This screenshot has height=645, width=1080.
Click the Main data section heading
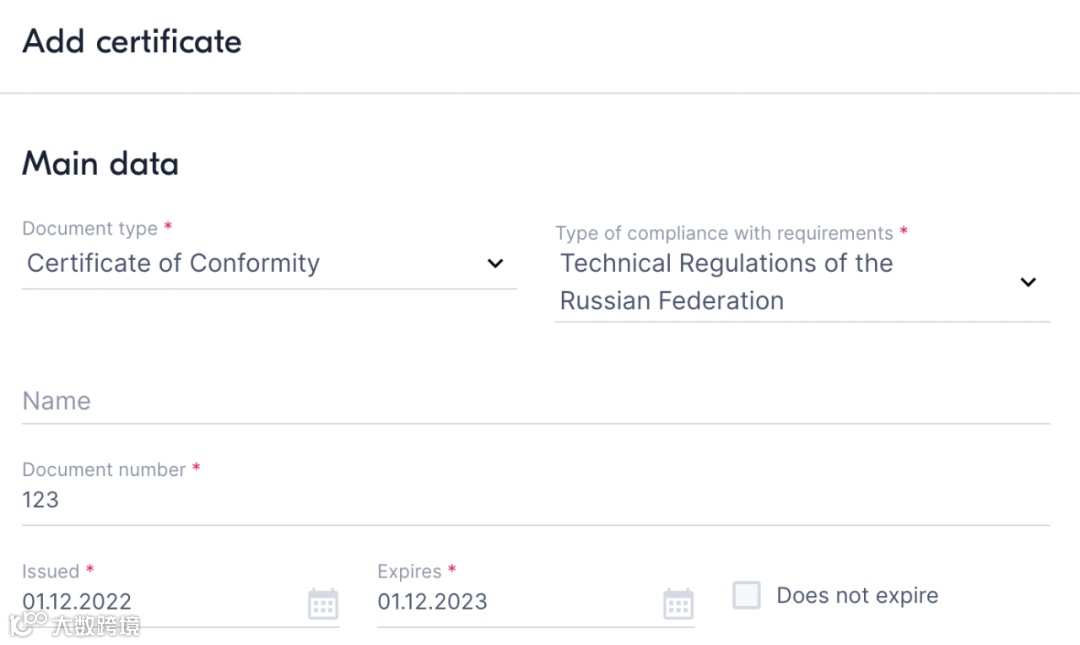click(x=100, y=164)
